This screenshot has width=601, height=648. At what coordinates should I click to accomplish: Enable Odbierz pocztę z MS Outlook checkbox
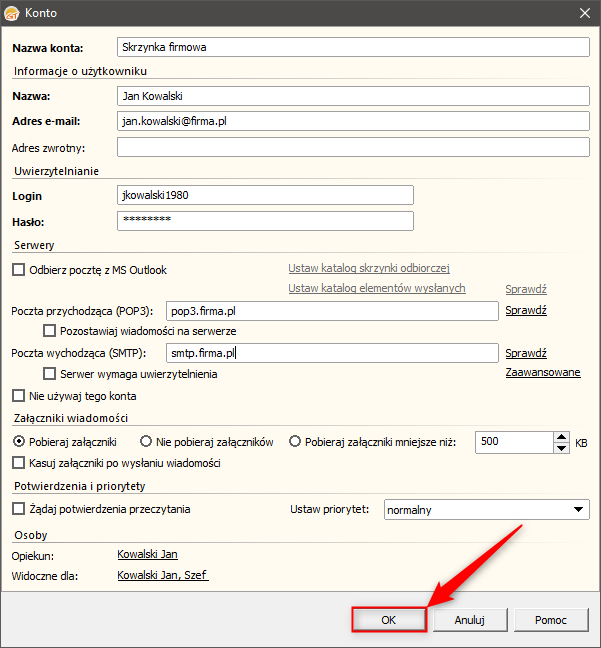coord(19,270)
